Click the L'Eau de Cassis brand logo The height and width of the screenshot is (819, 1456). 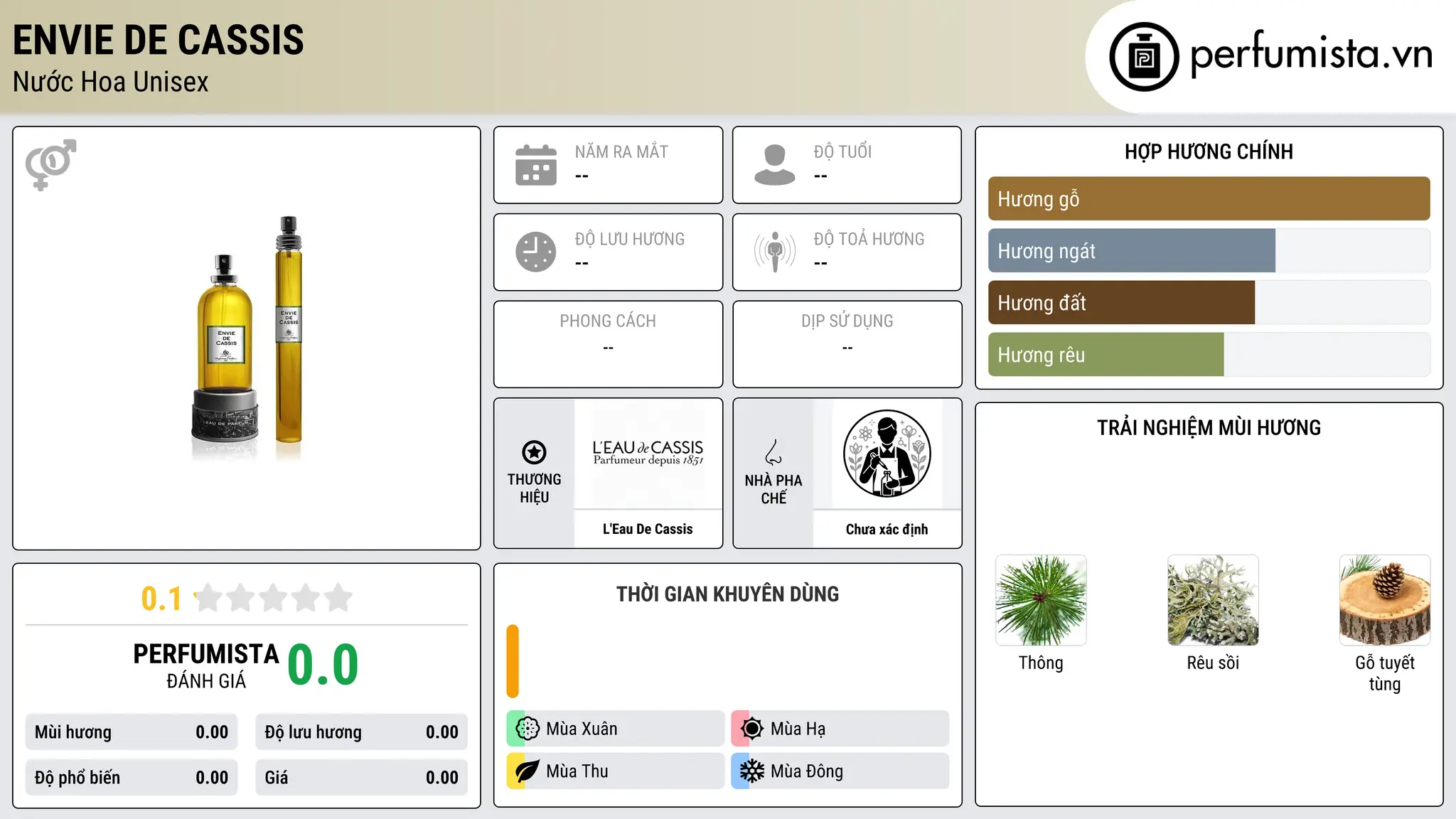648,453
